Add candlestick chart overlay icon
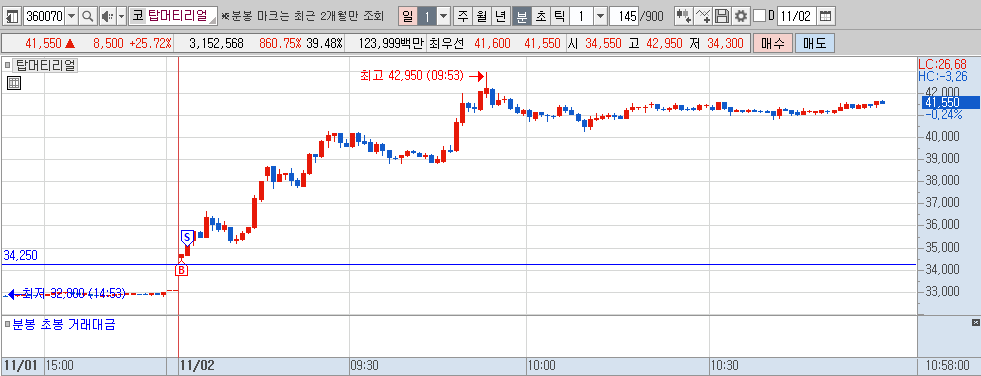 684,16
